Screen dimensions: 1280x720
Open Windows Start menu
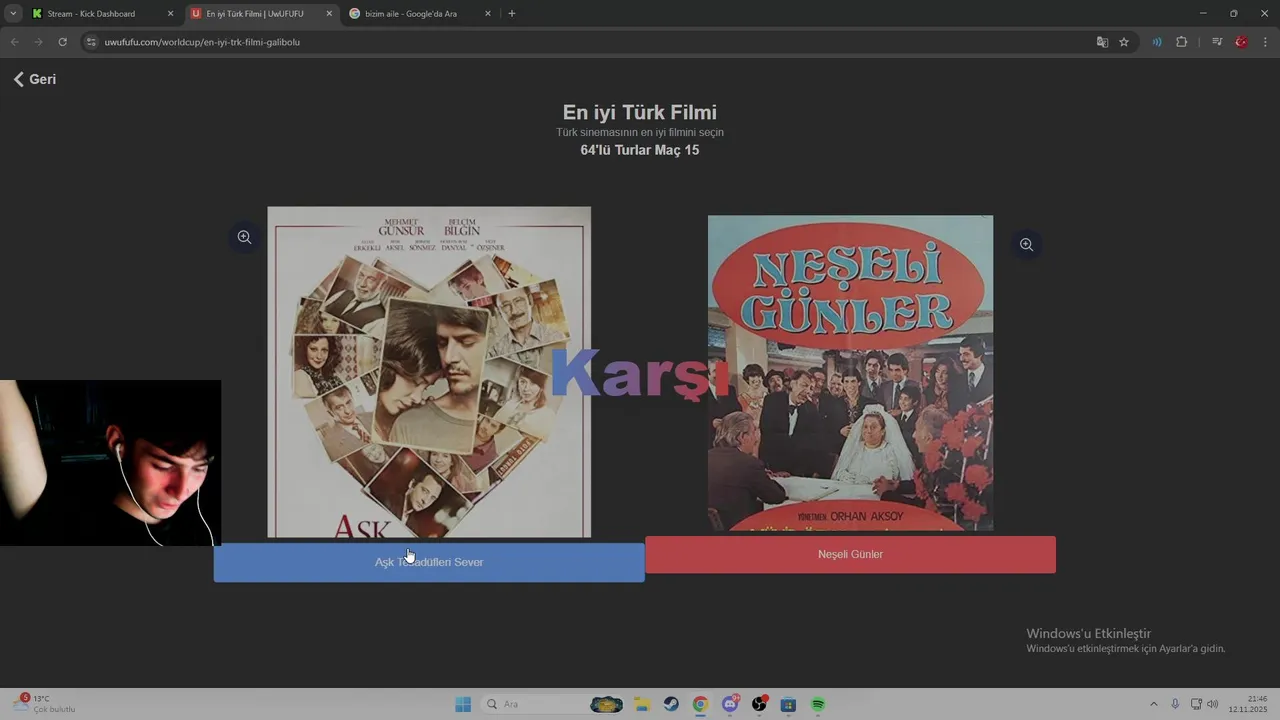click(463, 704)
